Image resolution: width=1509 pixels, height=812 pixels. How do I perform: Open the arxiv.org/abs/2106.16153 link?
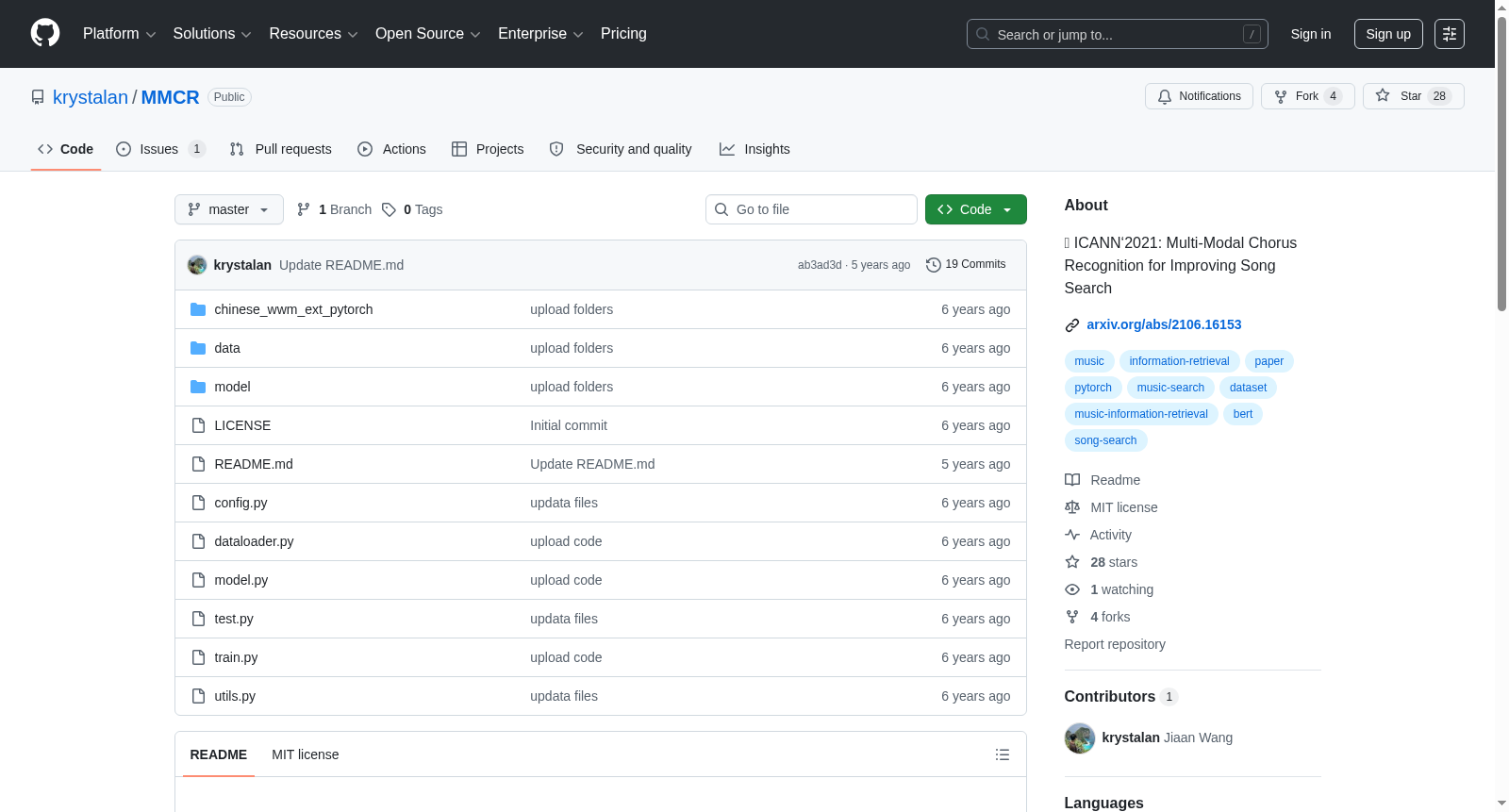[1164, 324]
